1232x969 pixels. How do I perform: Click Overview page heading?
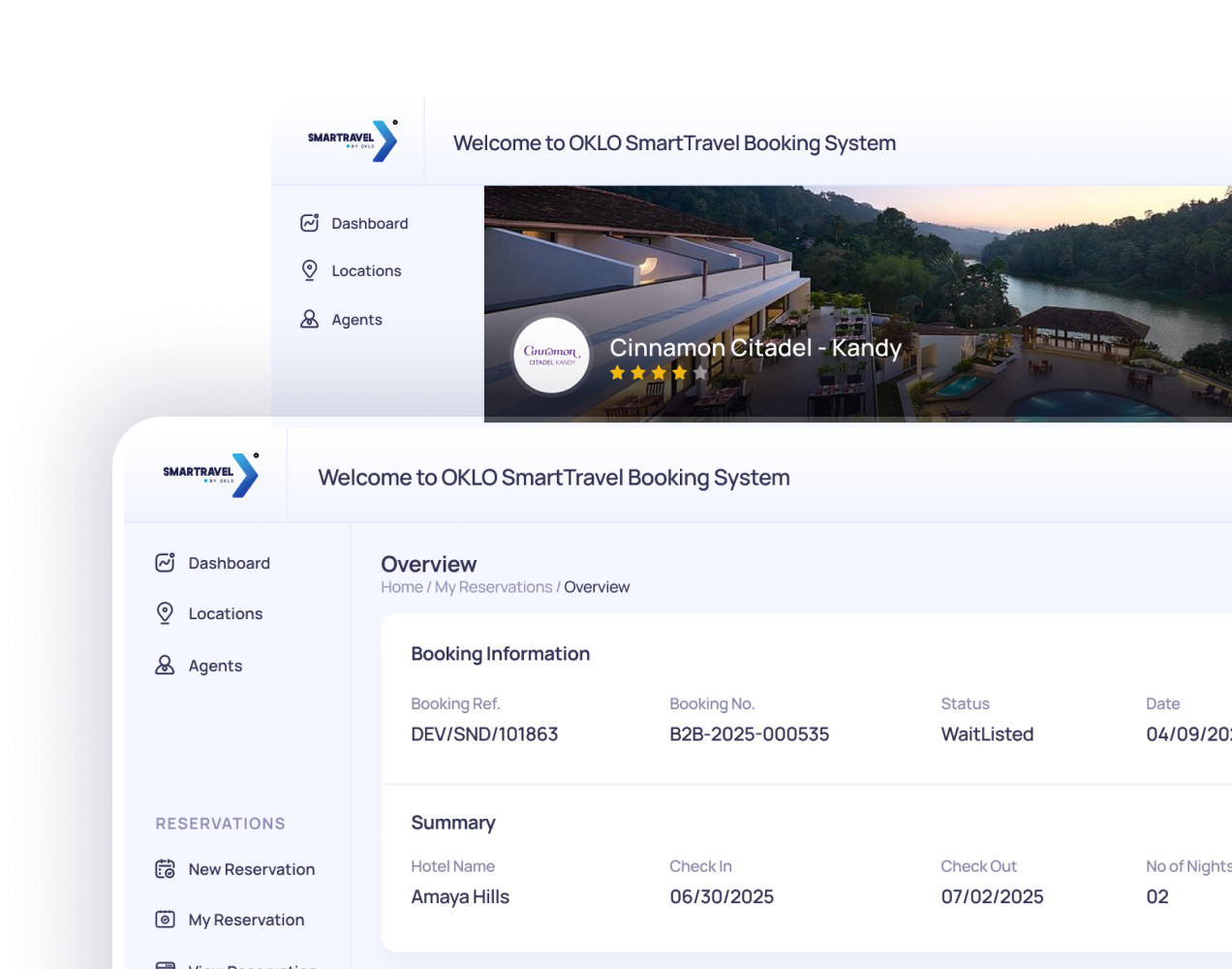click(429, 564)
